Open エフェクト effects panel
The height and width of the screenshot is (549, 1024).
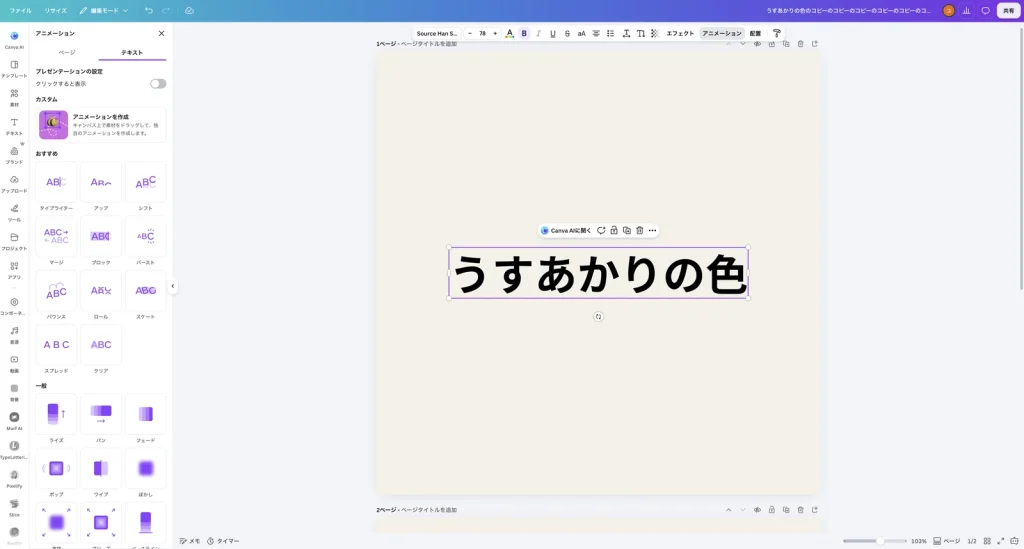coord(680,33)
